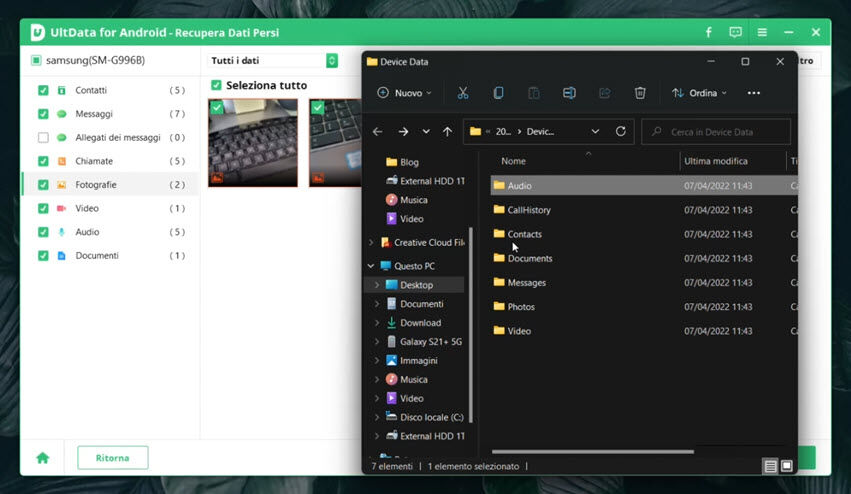
Task: Go up one folder level with up arrow
Action: coord(447,131)
